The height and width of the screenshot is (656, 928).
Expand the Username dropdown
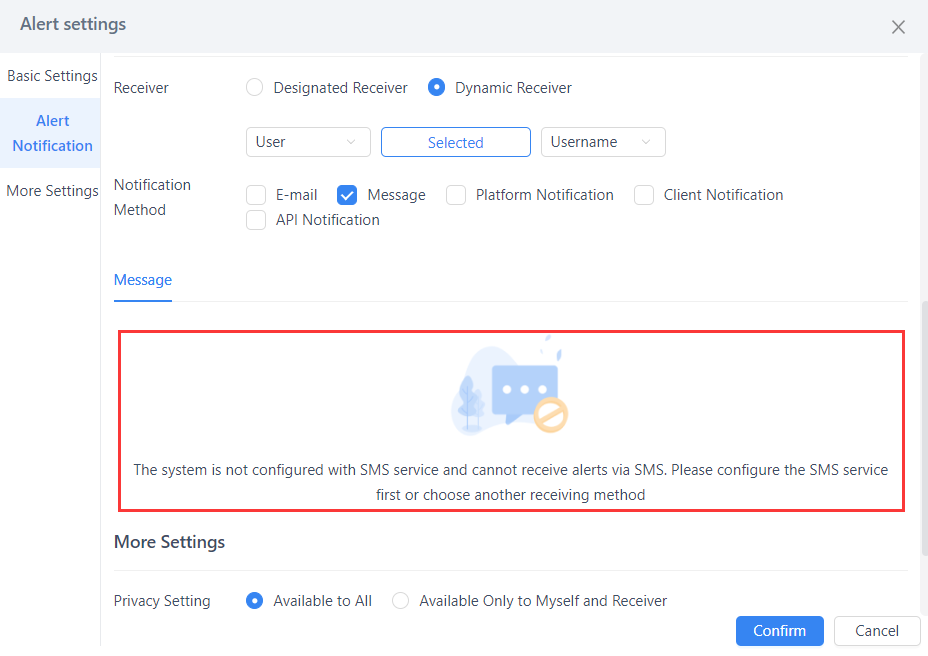603,142
